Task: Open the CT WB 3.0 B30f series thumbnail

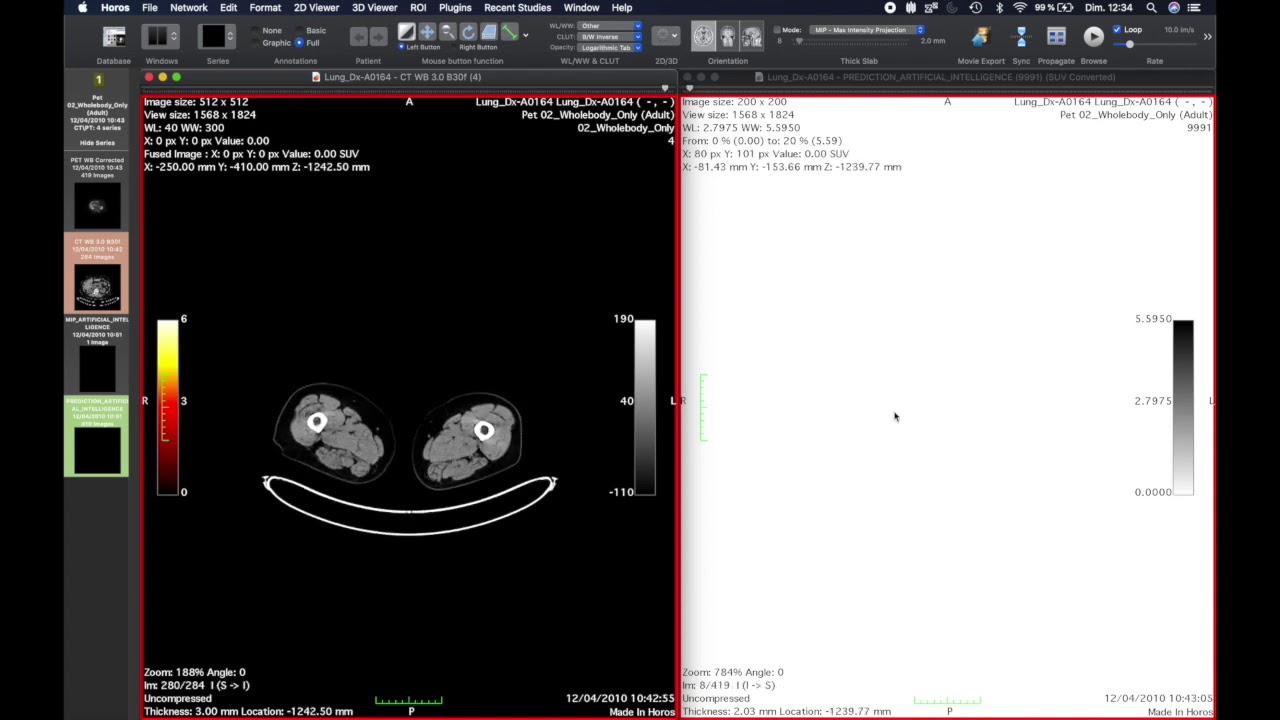Action: tap(97, 288)
